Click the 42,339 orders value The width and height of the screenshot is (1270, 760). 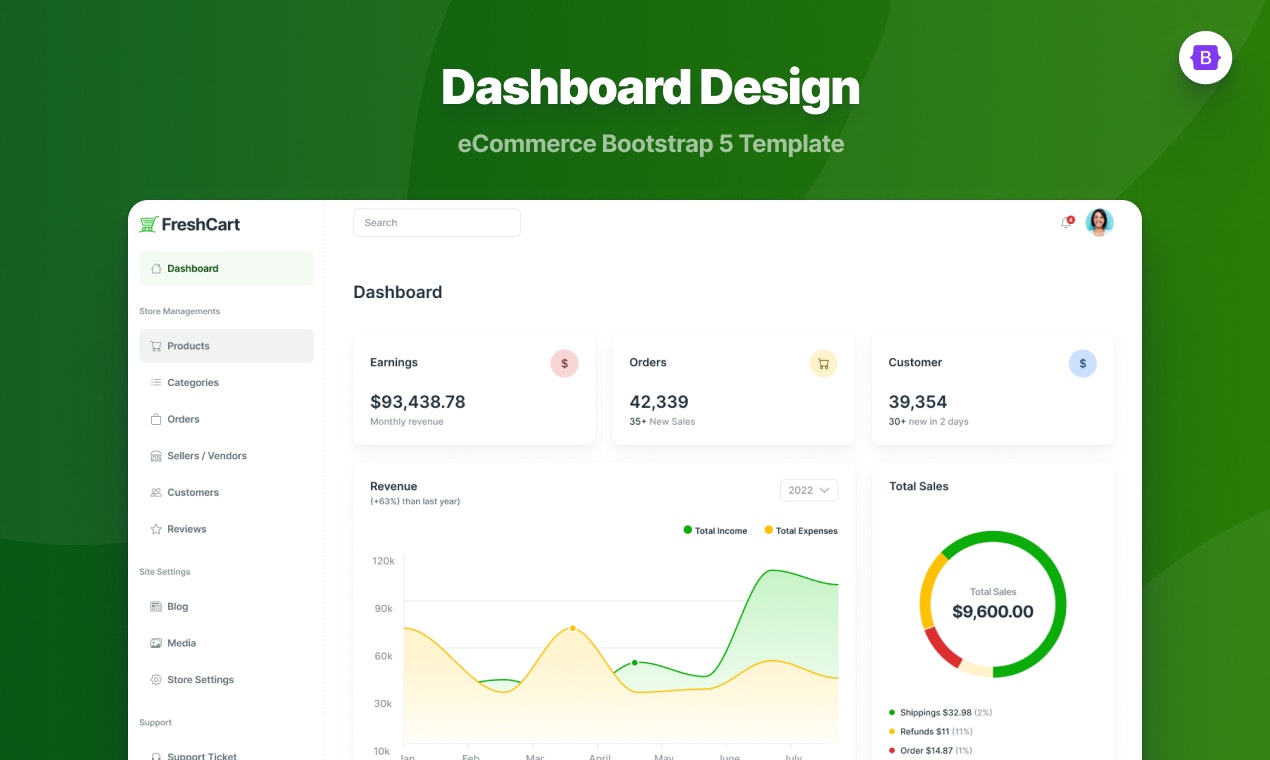click(x=659, y=402)
